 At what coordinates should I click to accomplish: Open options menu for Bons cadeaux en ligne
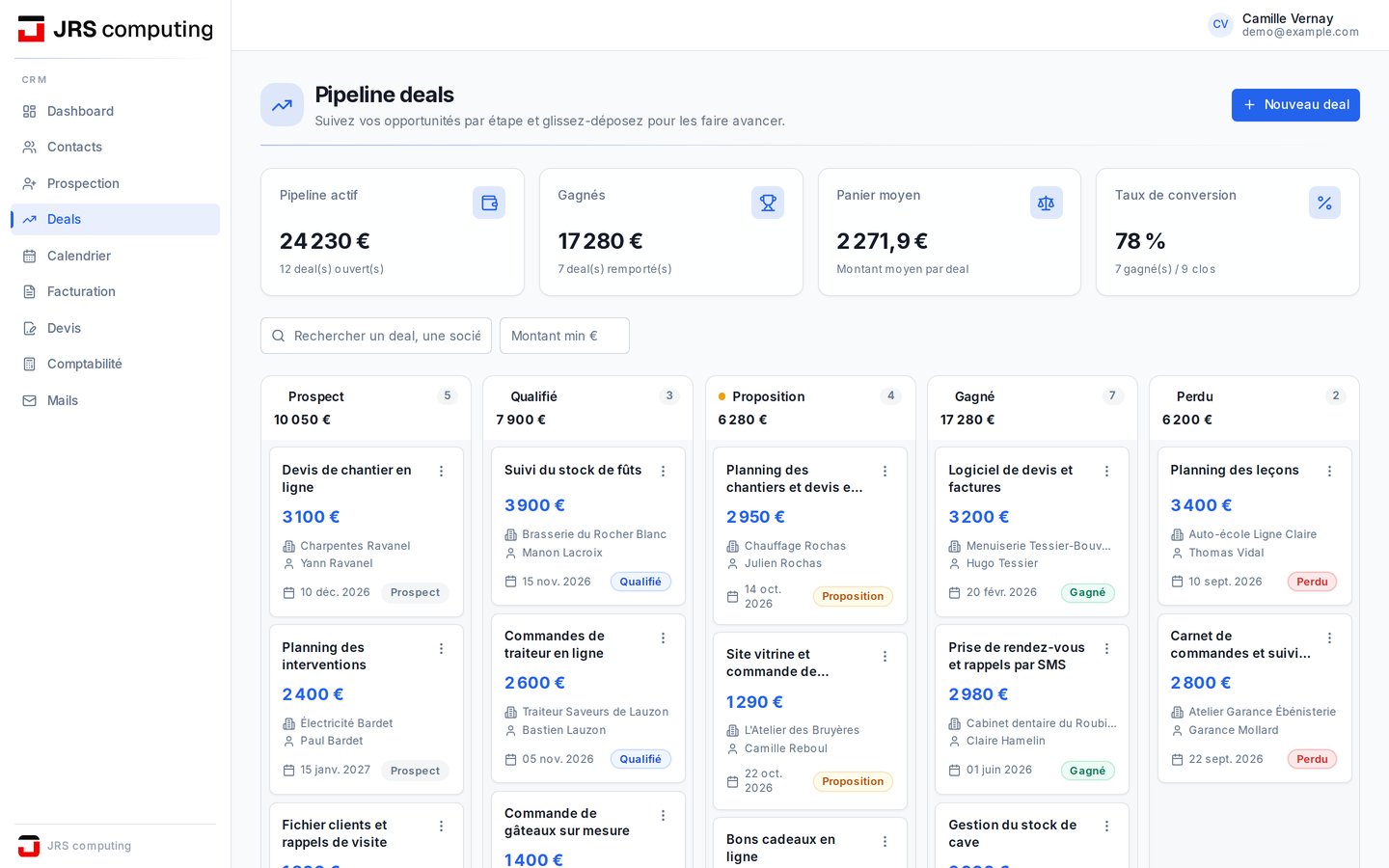coord(885,842)
